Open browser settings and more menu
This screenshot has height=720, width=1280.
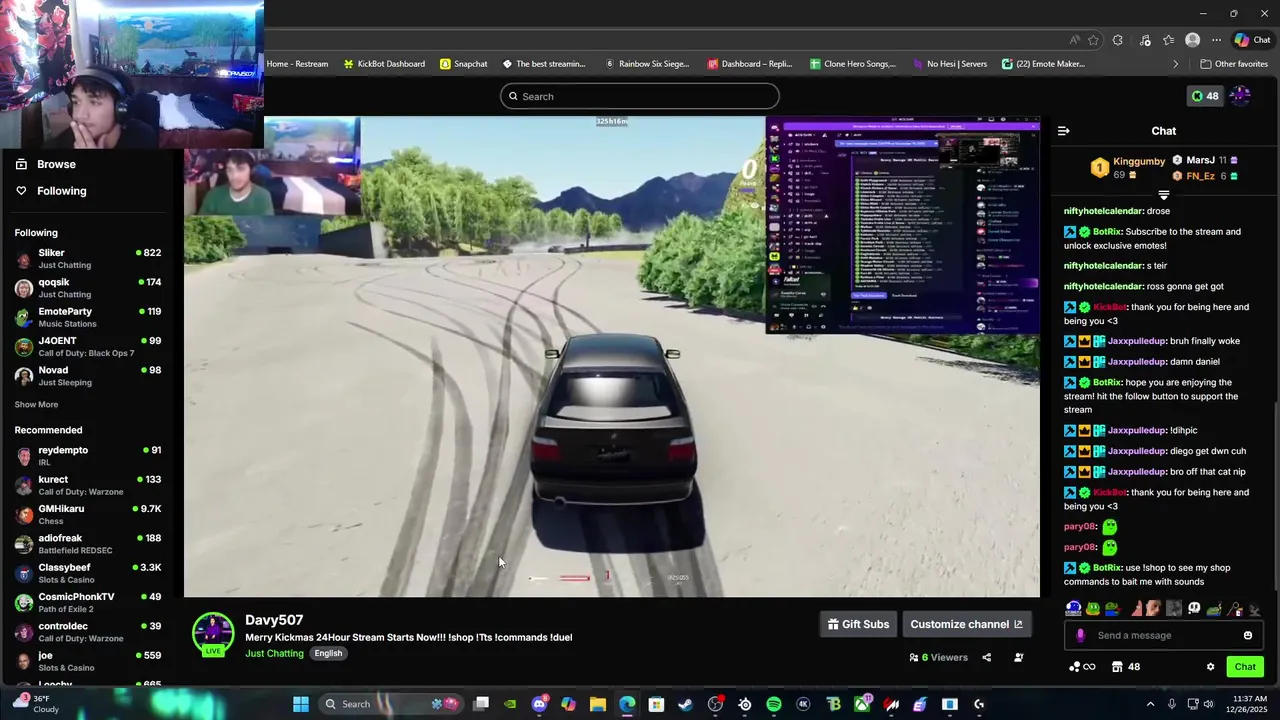[x=1216, y=40]
